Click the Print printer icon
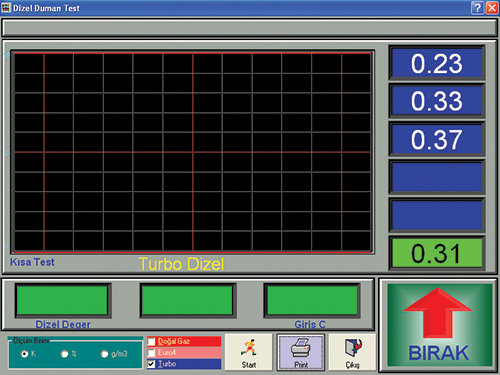This screenshot has height=375, width=500. coord(301,348)
